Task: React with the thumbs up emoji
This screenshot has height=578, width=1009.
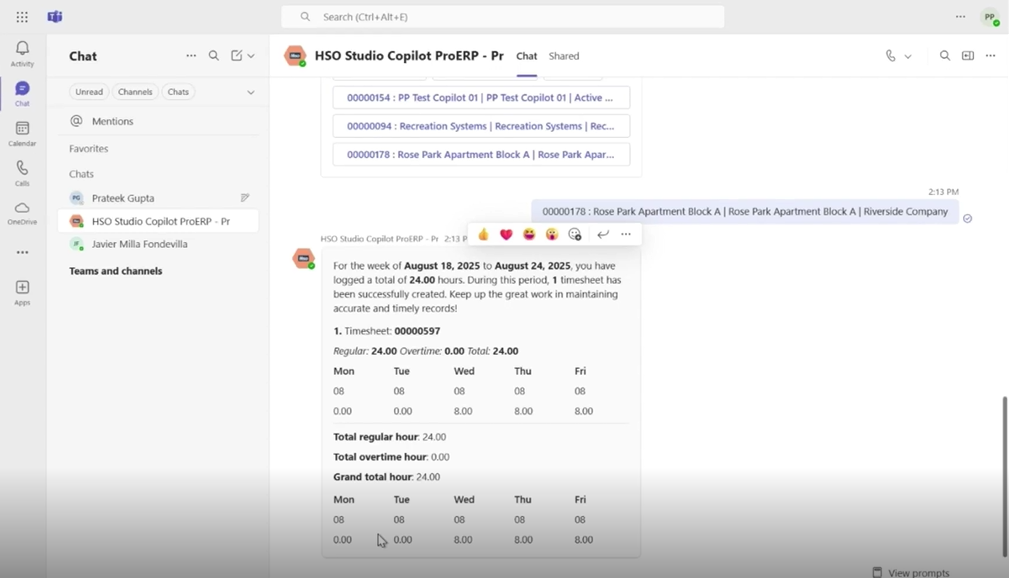Action: click(483, 234)
